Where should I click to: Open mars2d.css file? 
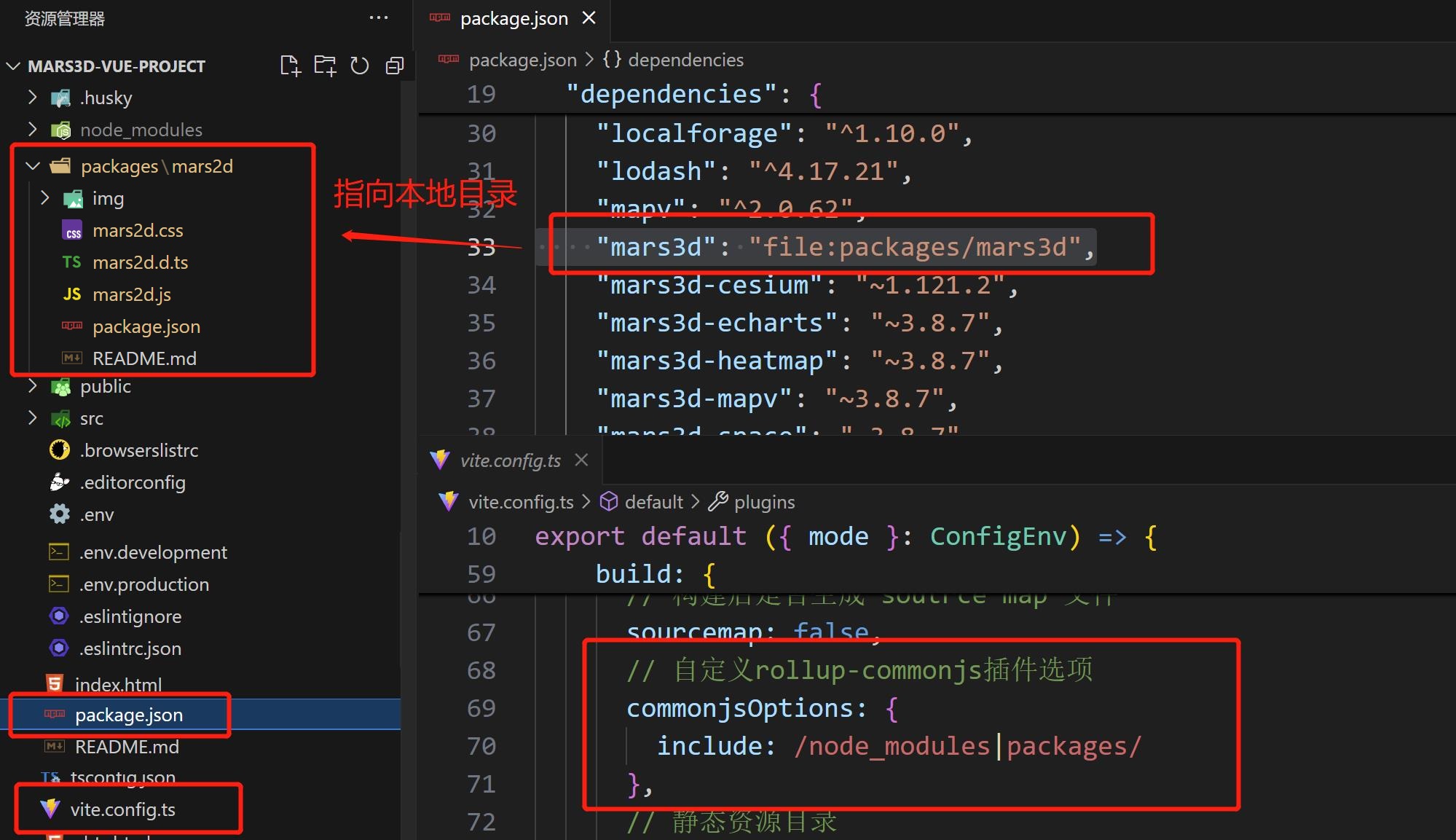[138, 230]
